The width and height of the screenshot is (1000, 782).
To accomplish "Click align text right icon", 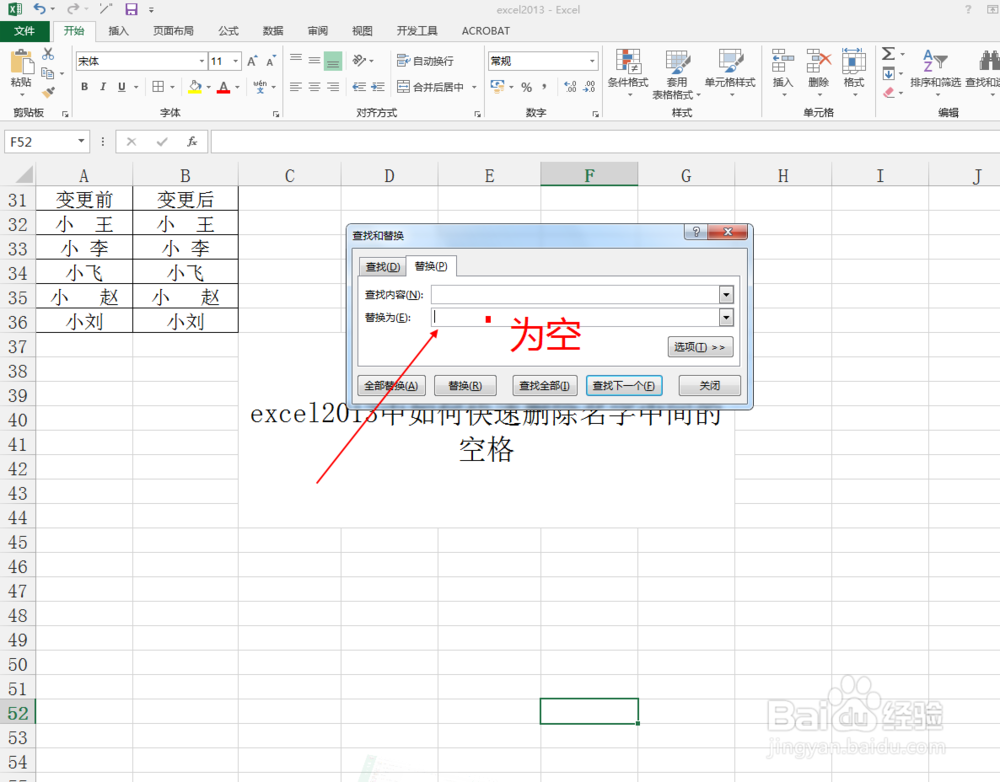I will (x=333, y=87).
